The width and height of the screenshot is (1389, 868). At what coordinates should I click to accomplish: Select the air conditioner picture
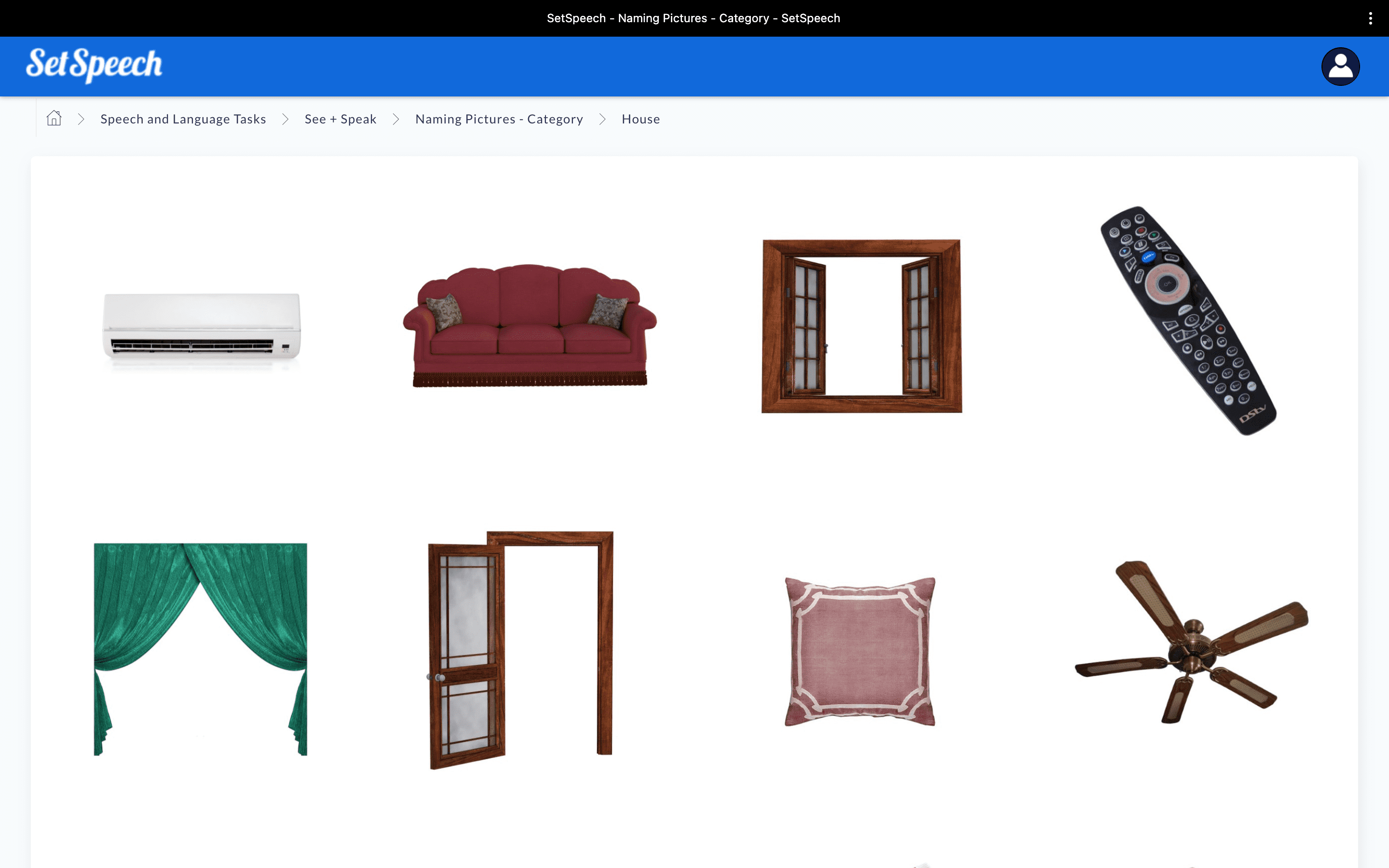coord(201,326)
